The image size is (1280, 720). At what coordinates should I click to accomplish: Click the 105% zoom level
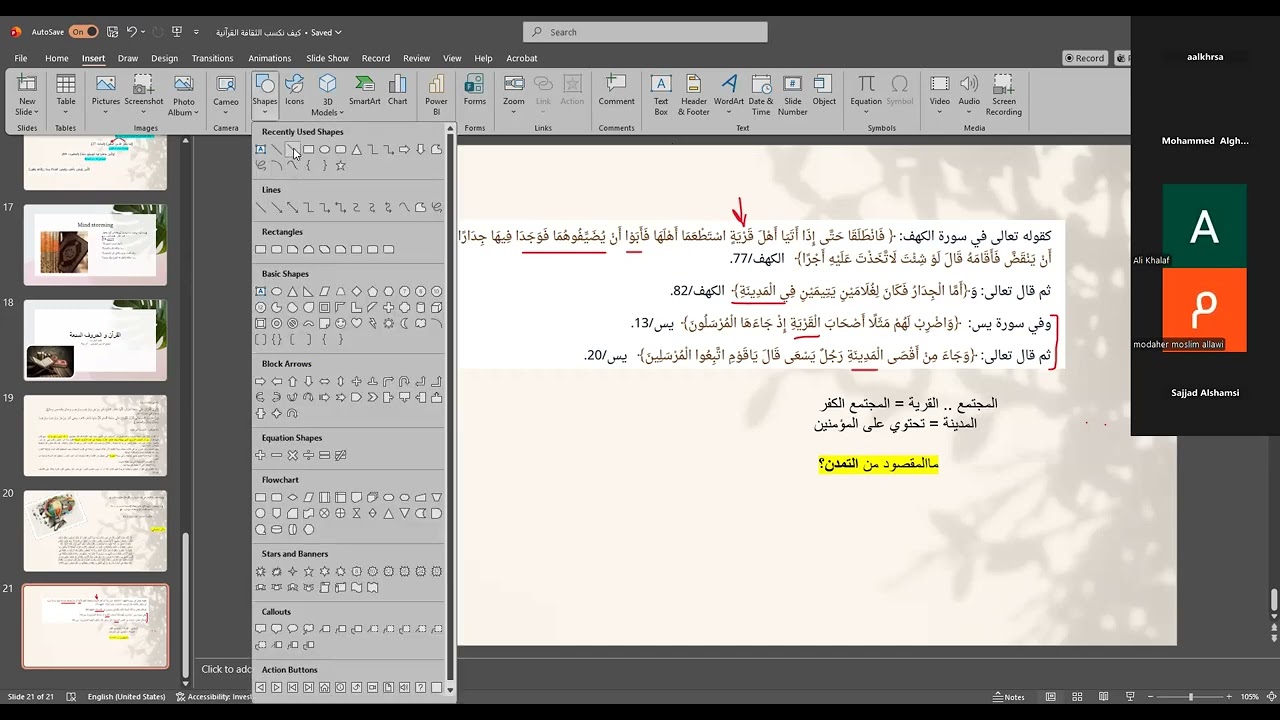coord(1249,697)
